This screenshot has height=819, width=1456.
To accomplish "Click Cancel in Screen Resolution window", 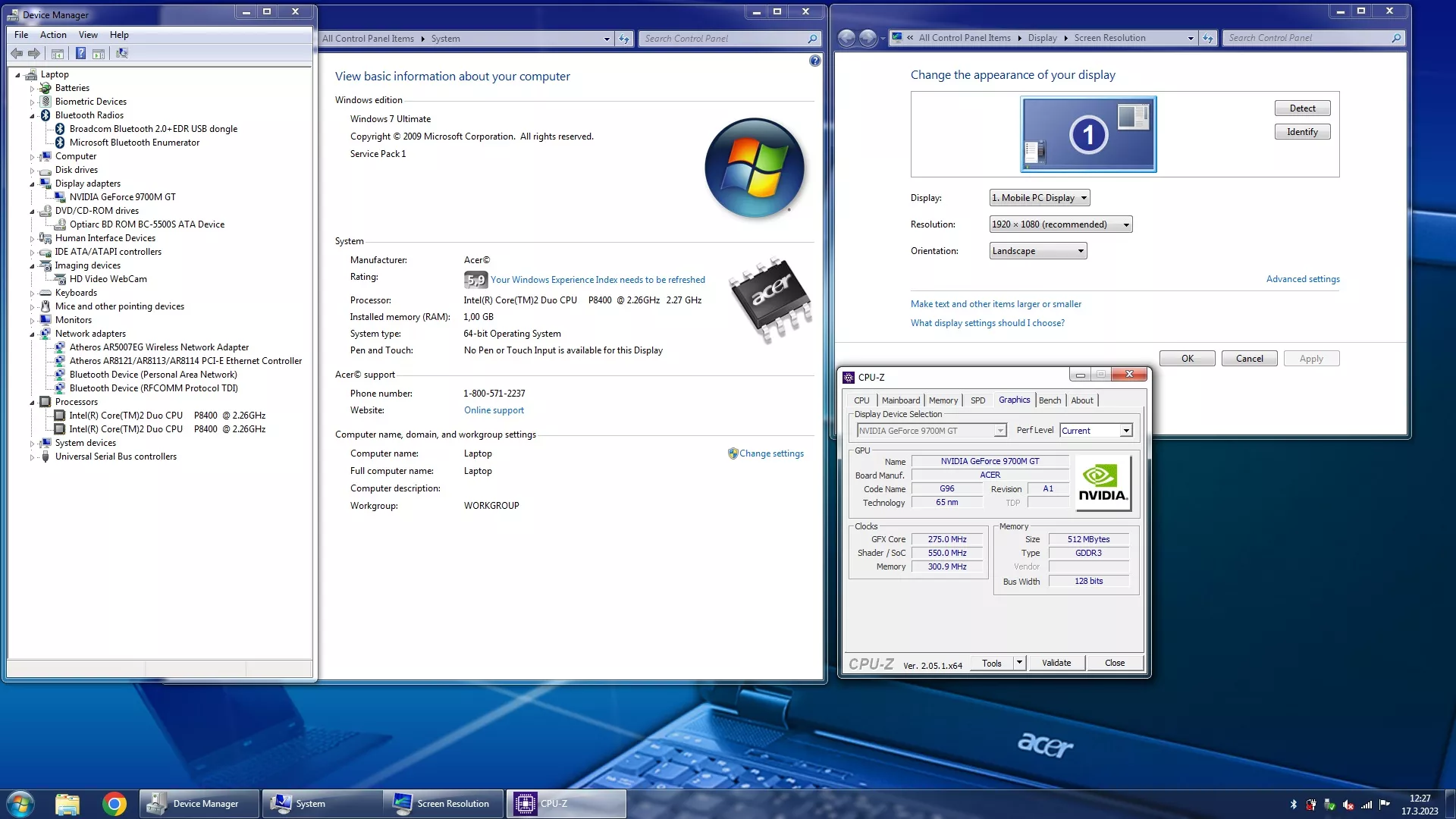I will tap(1249, 359).
